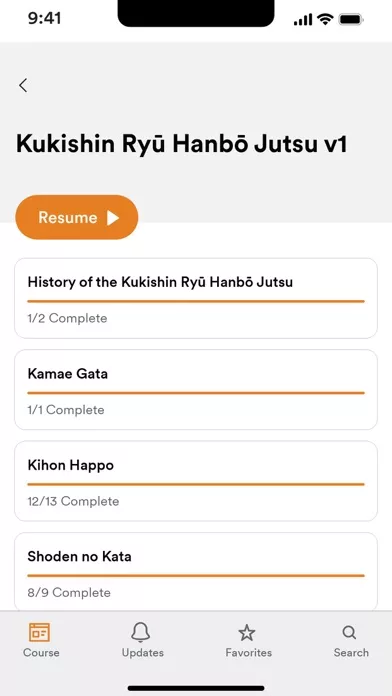Screen dimensions: 392x696
Task: Open Updates via the bell icon
Action: point(141,632)
